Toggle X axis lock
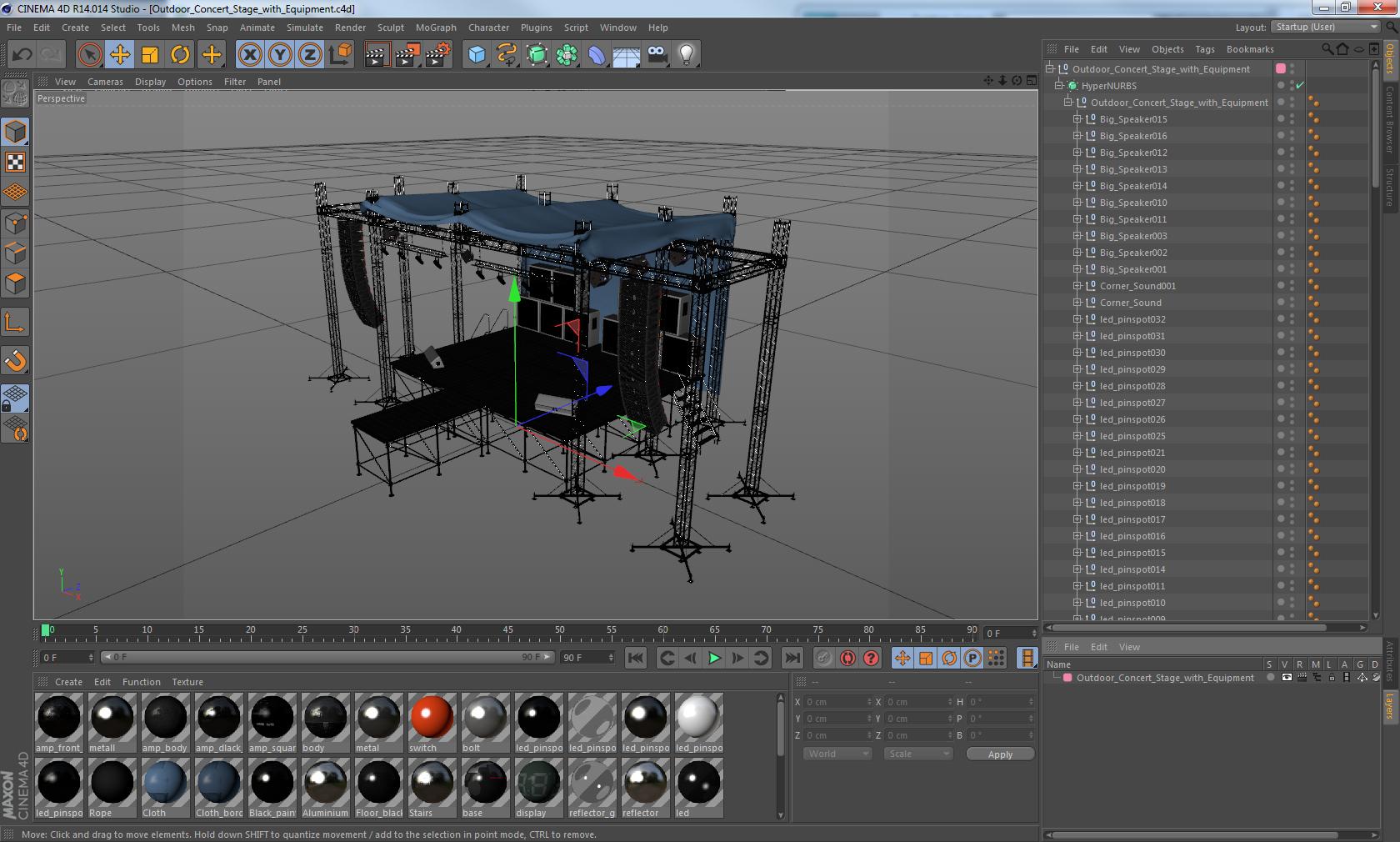Viewport: 1400px width, 842px height. tap(249, 55)
